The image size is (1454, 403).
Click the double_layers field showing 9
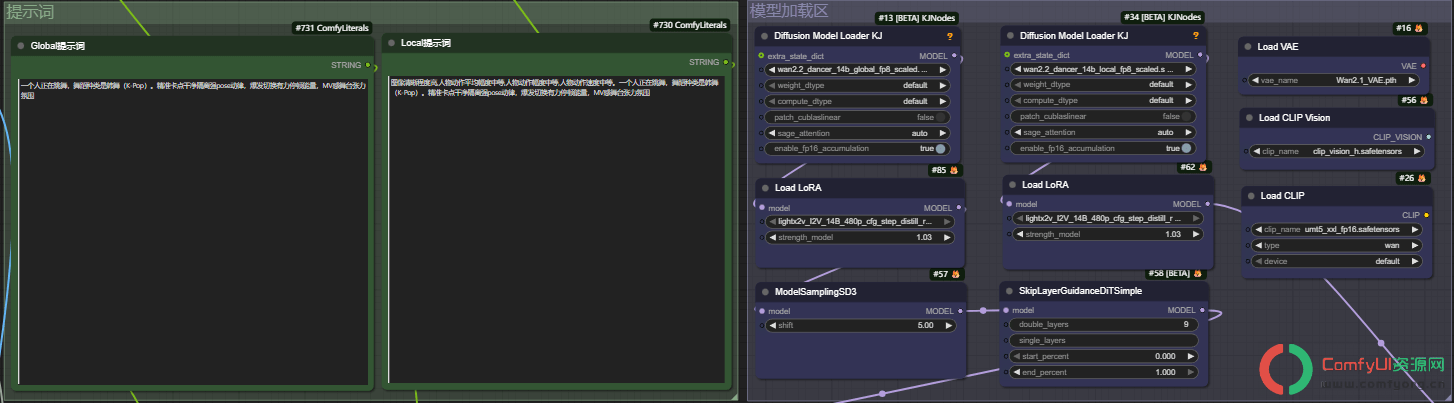coord(1103,325)
